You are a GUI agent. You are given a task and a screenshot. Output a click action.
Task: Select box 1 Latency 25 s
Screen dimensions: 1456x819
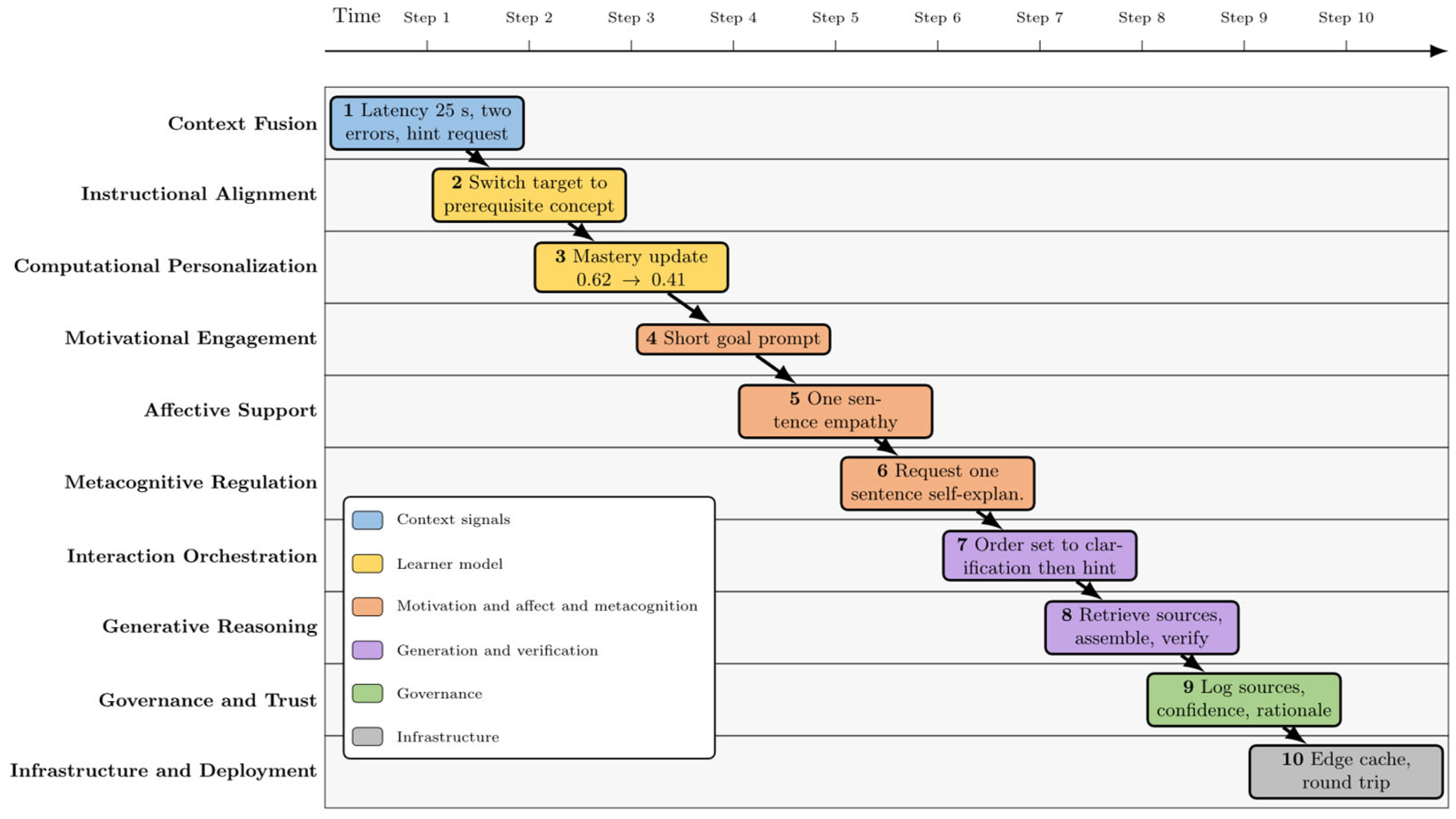(x=427, y=123)
